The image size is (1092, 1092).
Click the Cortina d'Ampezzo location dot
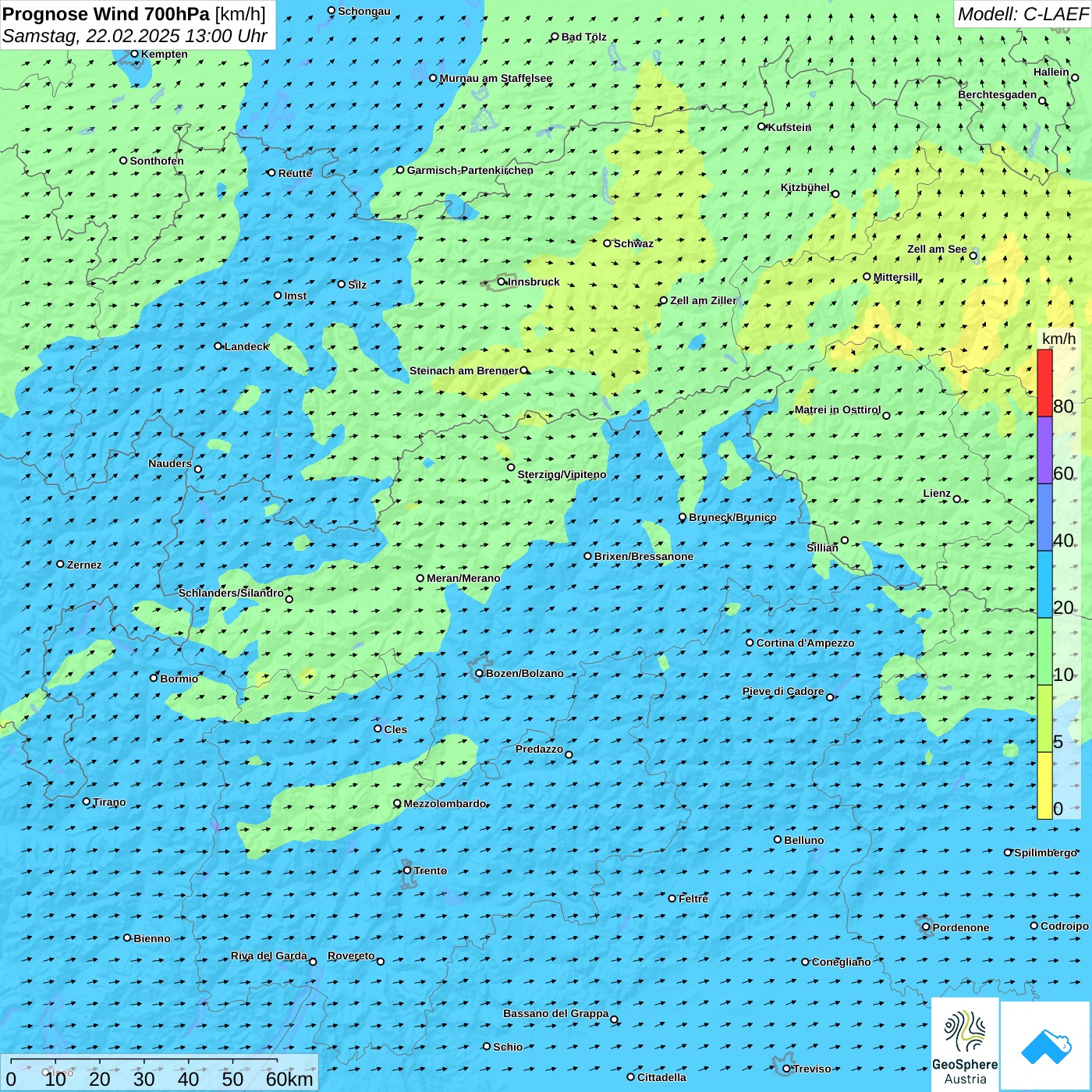(x=750, y=643)
